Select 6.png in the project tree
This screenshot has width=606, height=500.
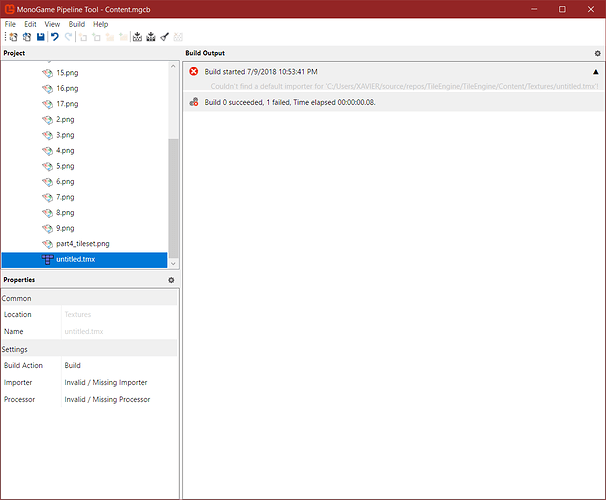(x=65, y=182)
